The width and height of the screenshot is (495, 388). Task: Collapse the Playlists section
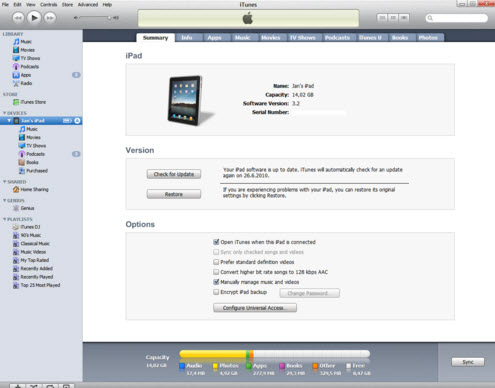[4, 219]
